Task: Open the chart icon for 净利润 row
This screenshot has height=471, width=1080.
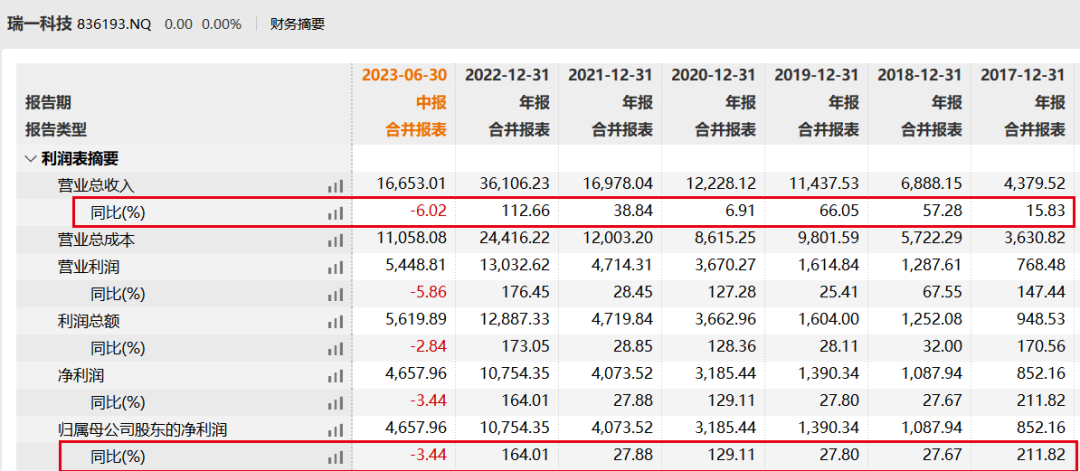Action: click(335, 376)
